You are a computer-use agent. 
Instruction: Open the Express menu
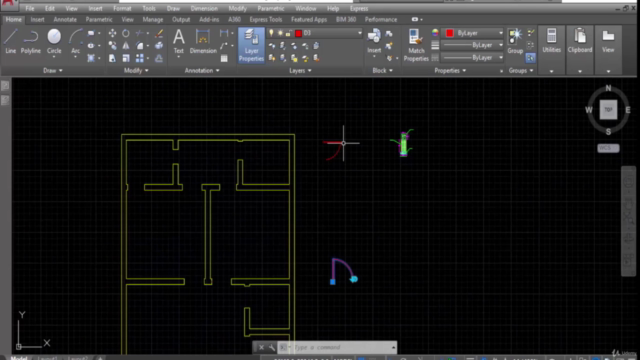[359, 9]
